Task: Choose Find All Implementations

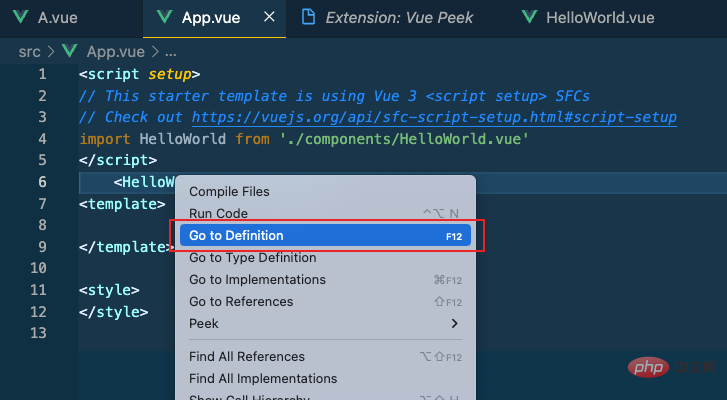Action: pos(263,379)
